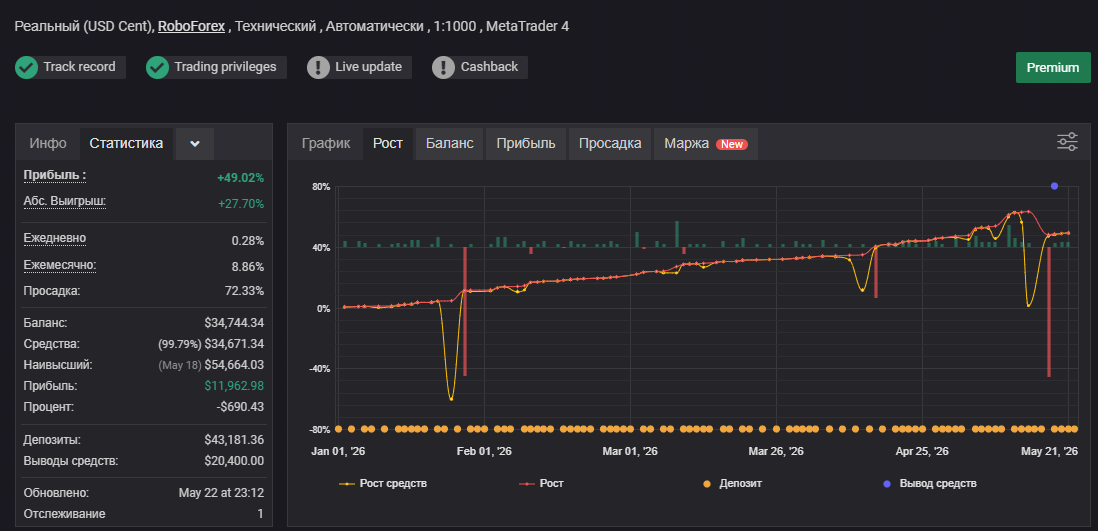1098x531 pixels.
Task: Show the Просадка chart tab
Action: tap(610, 144)
